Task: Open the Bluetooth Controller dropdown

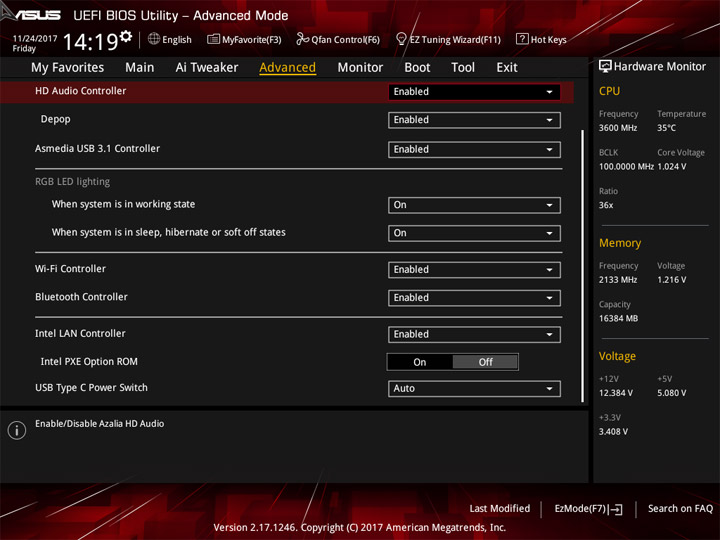Action: (474, 298)
